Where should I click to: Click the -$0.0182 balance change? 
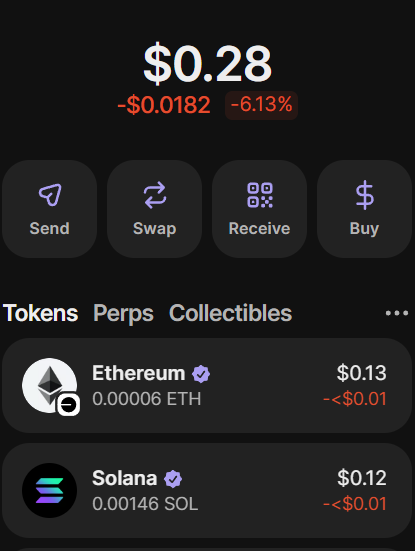(x=164, y=105)
